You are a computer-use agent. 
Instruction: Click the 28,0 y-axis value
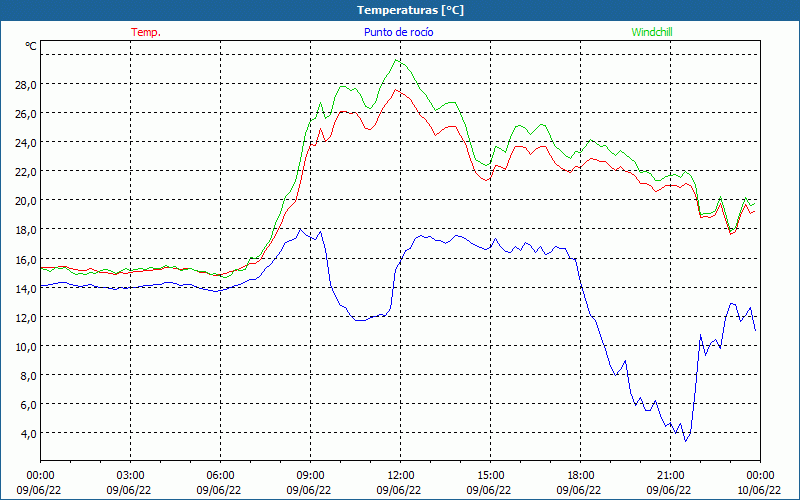[26, 84]
